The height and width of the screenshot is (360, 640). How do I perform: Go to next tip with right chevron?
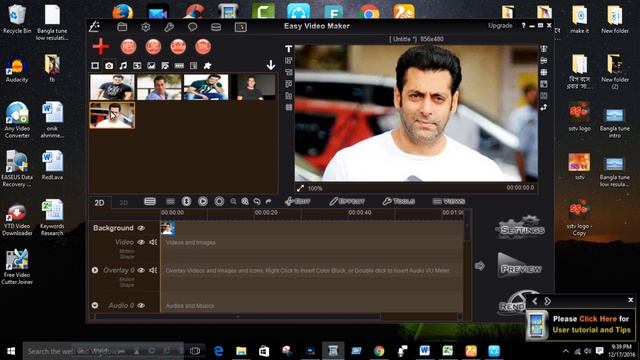click(547, 301)
